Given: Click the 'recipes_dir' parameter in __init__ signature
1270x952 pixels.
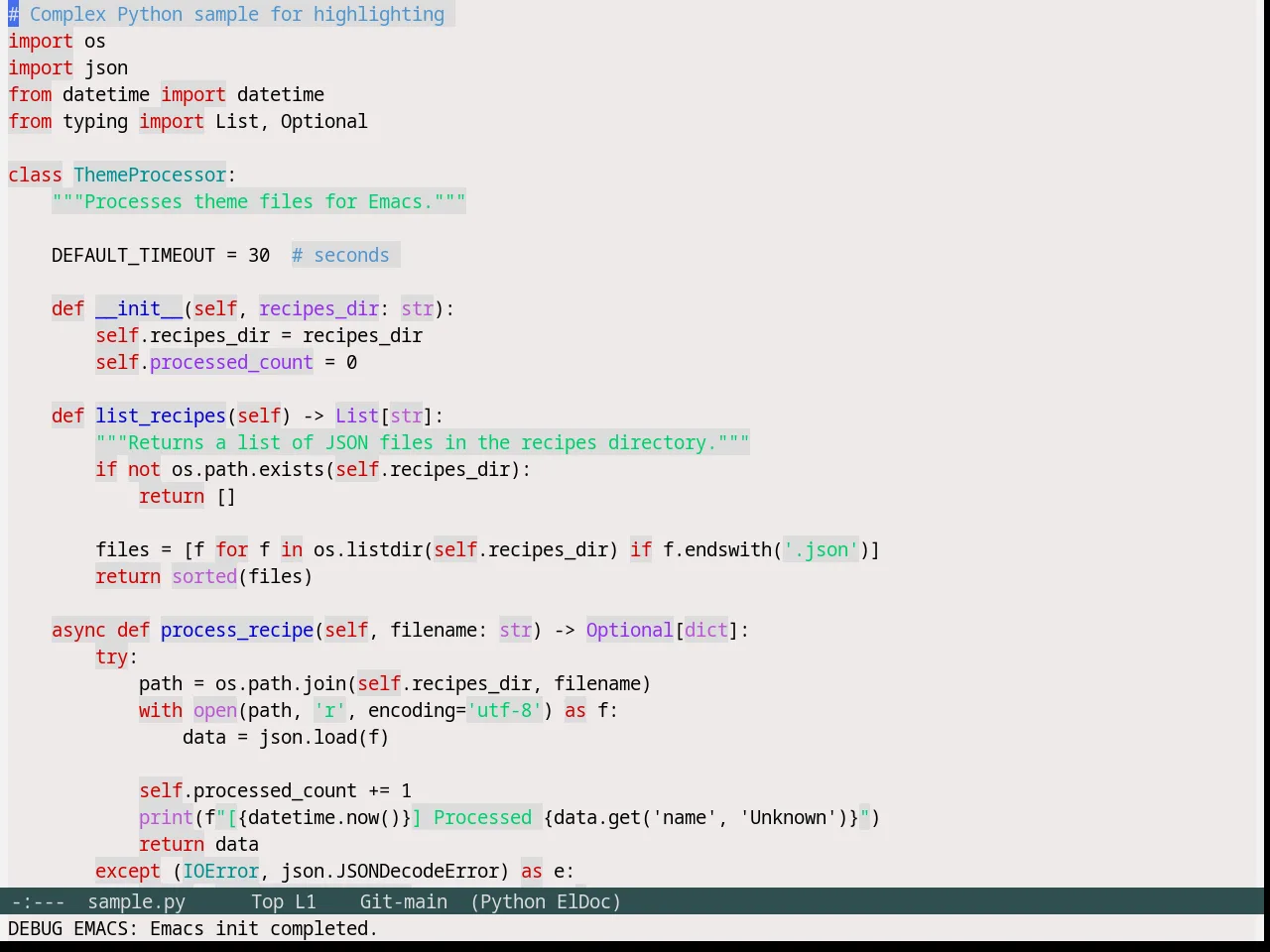Looking at the screenshot, I should coord(318,308).
